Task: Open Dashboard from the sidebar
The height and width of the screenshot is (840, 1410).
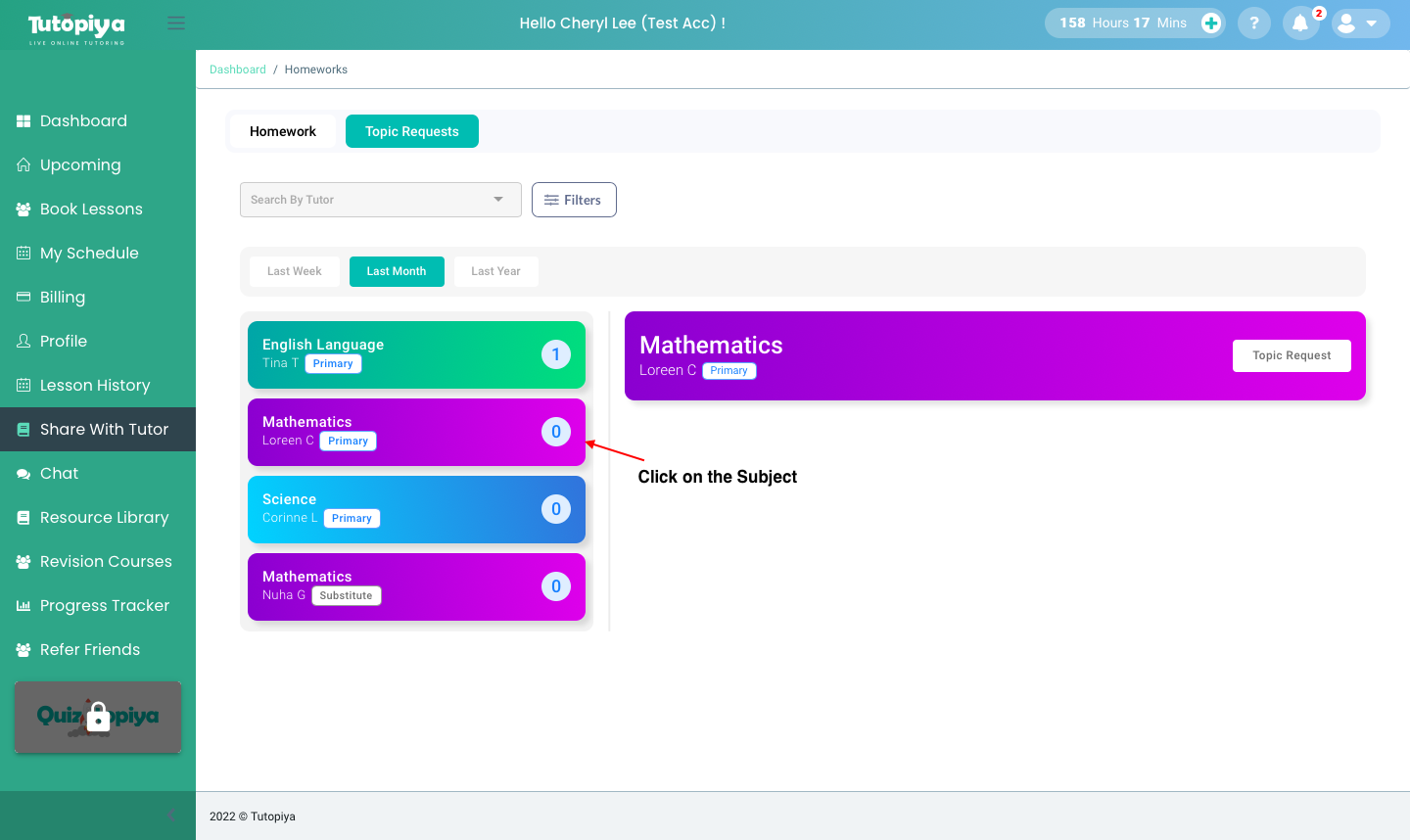Action: point(83,120)
